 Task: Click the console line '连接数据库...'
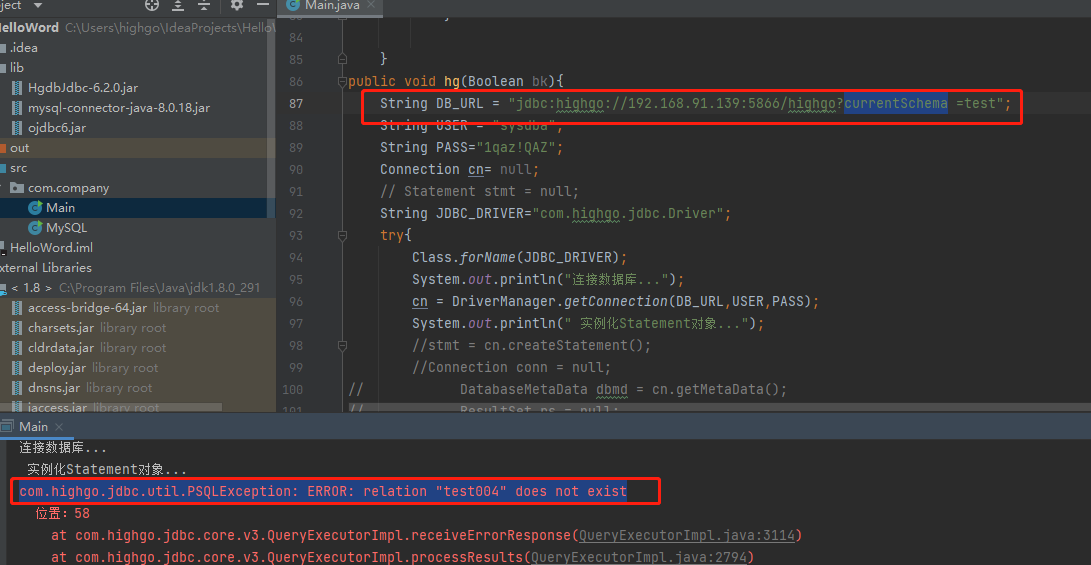(x=63, y=448)
